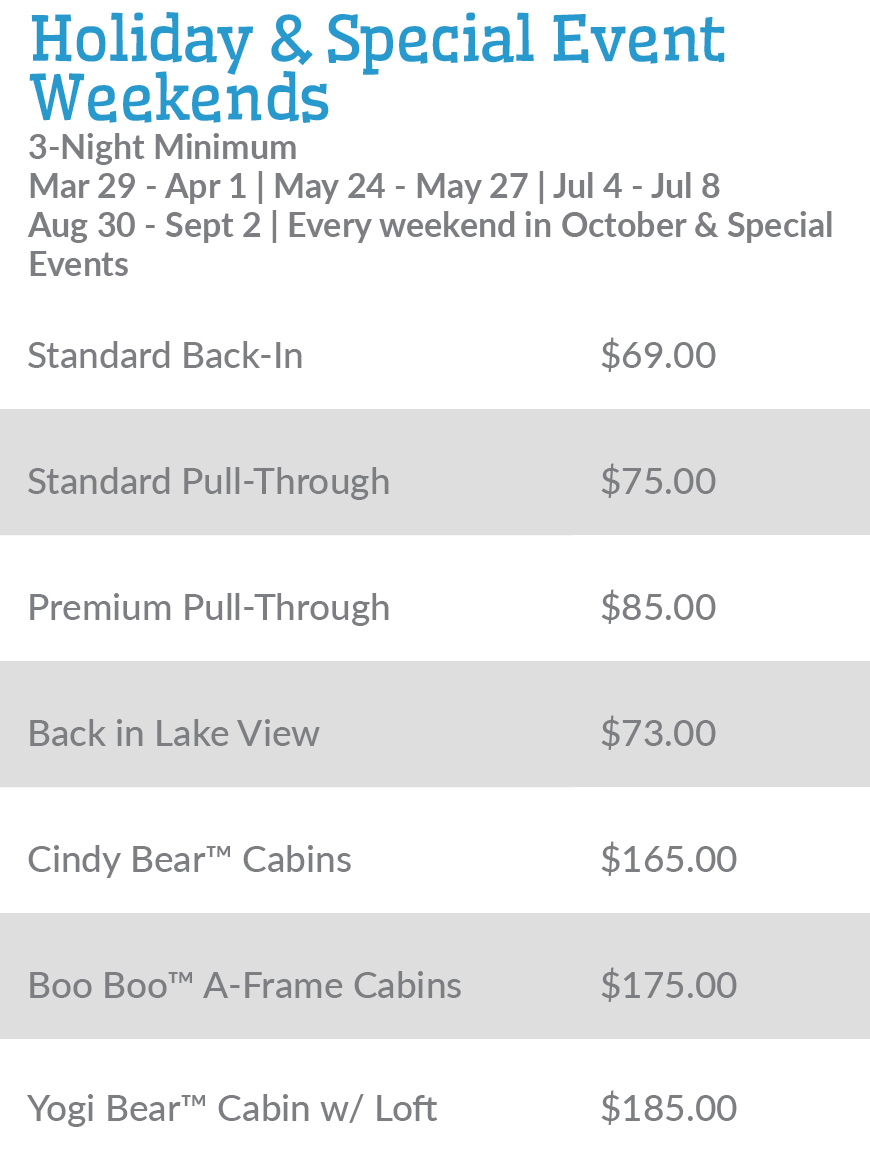Click the May 24 - May 27 date range
This screenshot has height=1159, width=870.
[401, 187]
